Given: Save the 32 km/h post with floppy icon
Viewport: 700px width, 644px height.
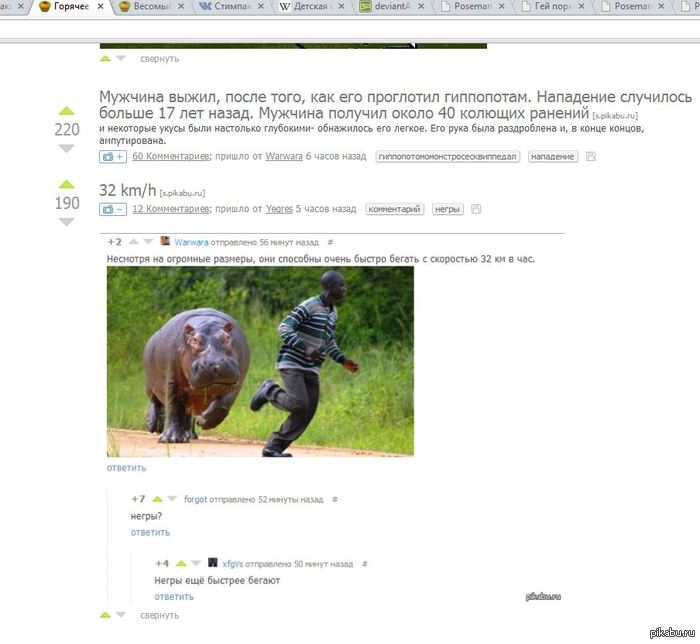Looking at the screenshot, I should (476, 209).
